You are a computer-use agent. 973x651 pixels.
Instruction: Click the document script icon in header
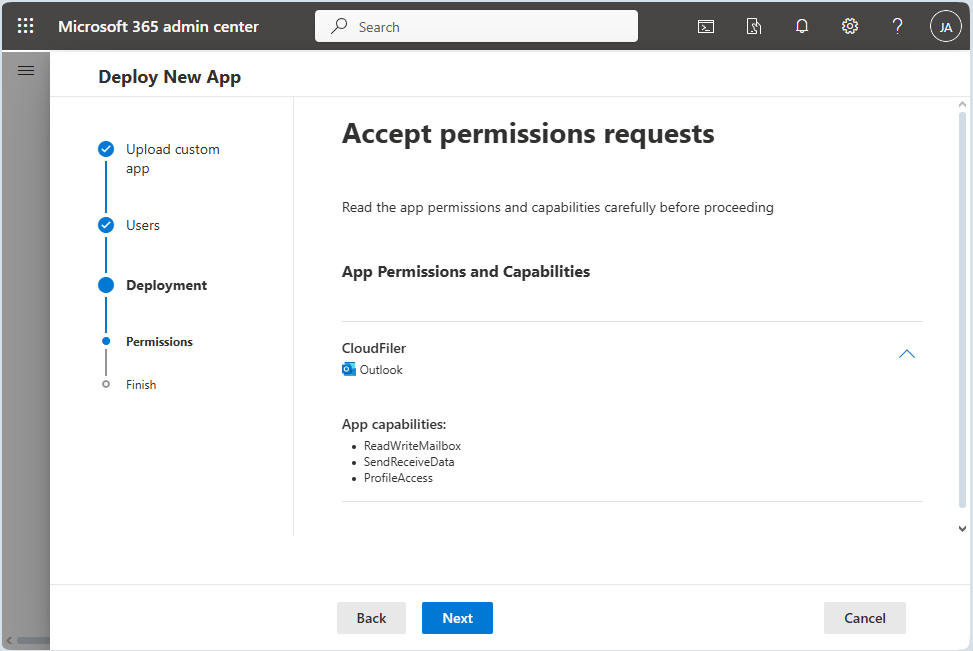point(754,27)
